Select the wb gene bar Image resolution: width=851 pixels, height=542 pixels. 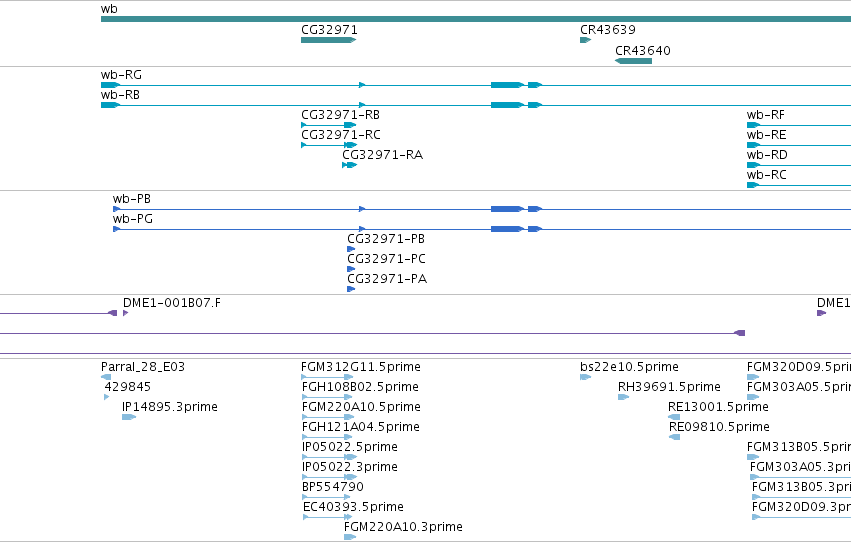tap(476, 19)
